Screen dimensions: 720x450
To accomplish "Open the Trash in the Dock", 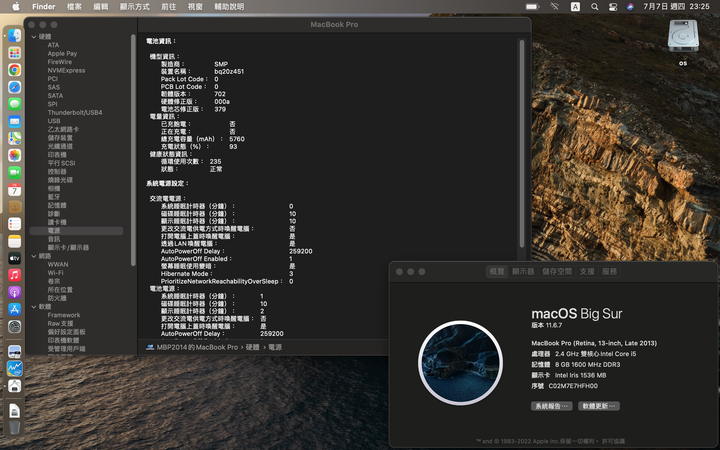I will pyautogui.click(x=15, y=427).
